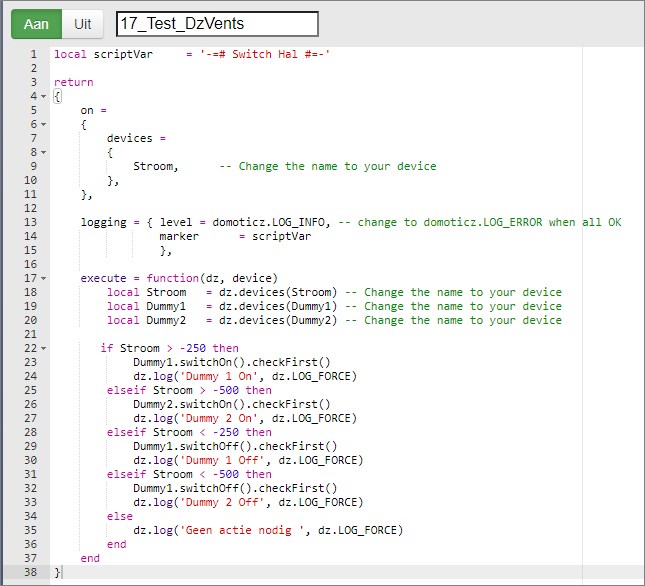The width and height of the screenshot is (645, 586).
Task: Click 'Dummy1.switchOn().checkFirst()' on line 23
Action: pos(232,362)
